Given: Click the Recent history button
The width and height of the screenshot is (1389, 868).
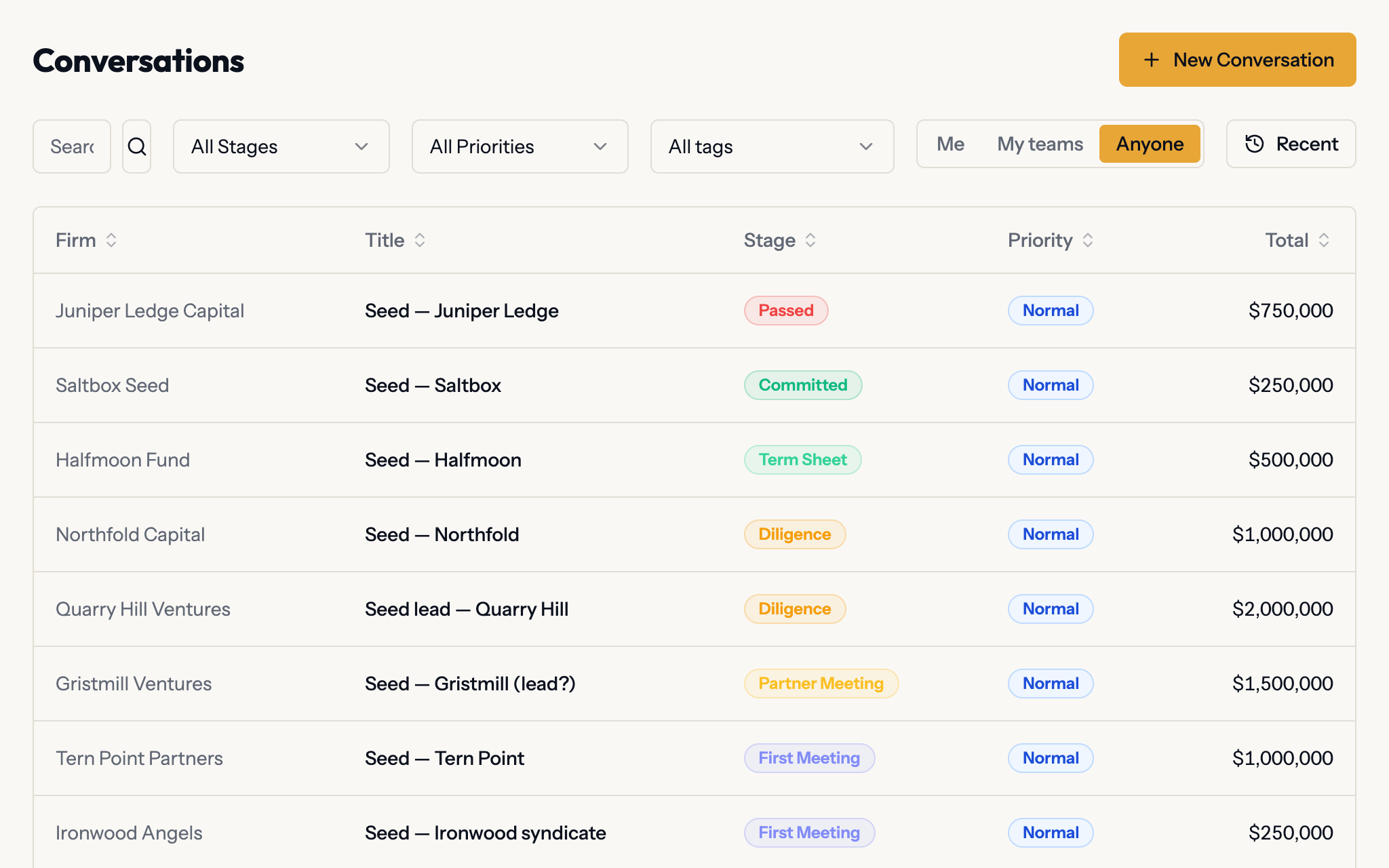Looking at the screenshot, I should [1291, 144].
